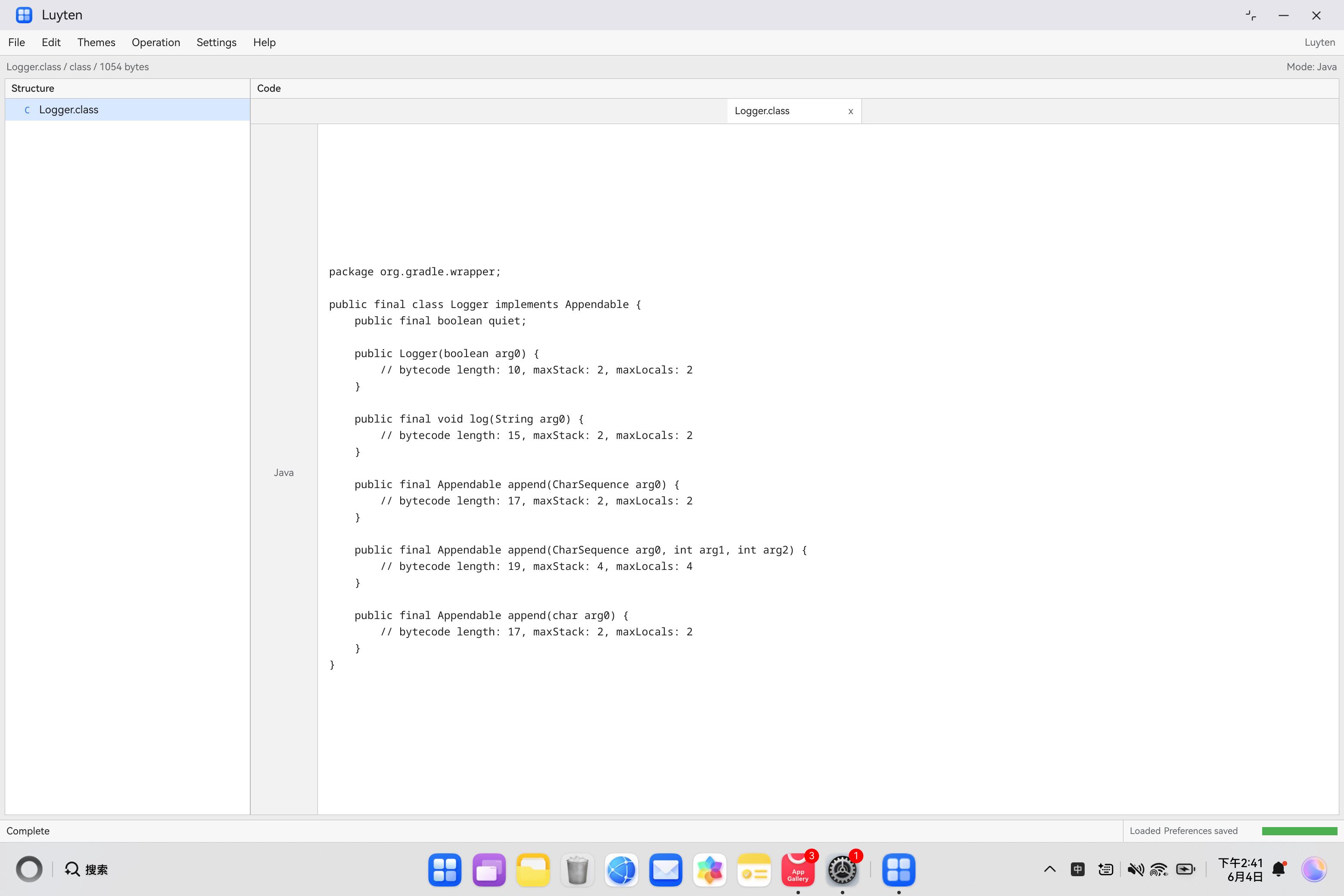The width and height of the screenshot is (1344, 896).
Task: Launch the voice assistant orb
Action: pos(1314,869)
